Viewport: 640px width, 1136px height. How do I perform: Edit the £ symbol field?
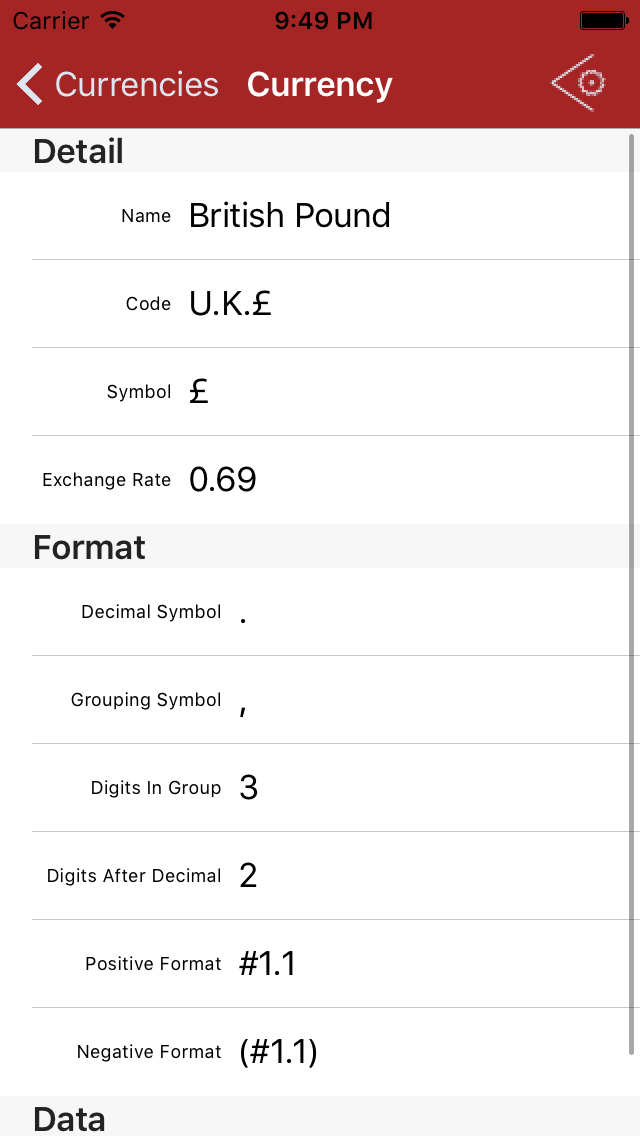(199, 392)
